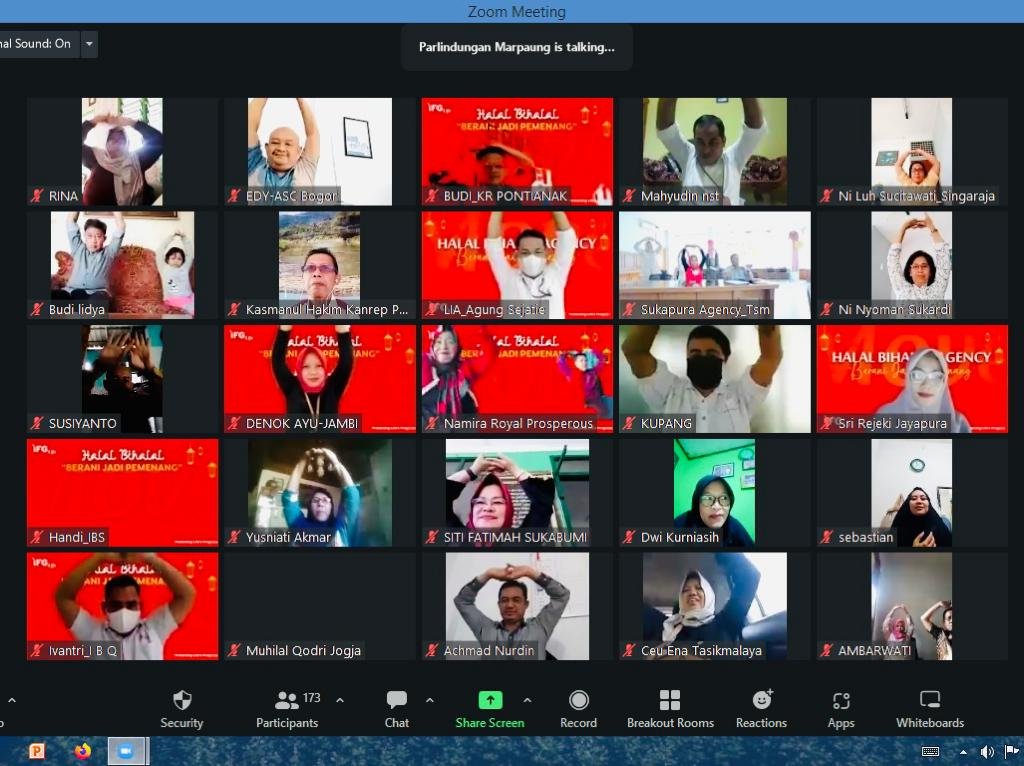Toggle the Original Sound: On button

pos(36,44)
